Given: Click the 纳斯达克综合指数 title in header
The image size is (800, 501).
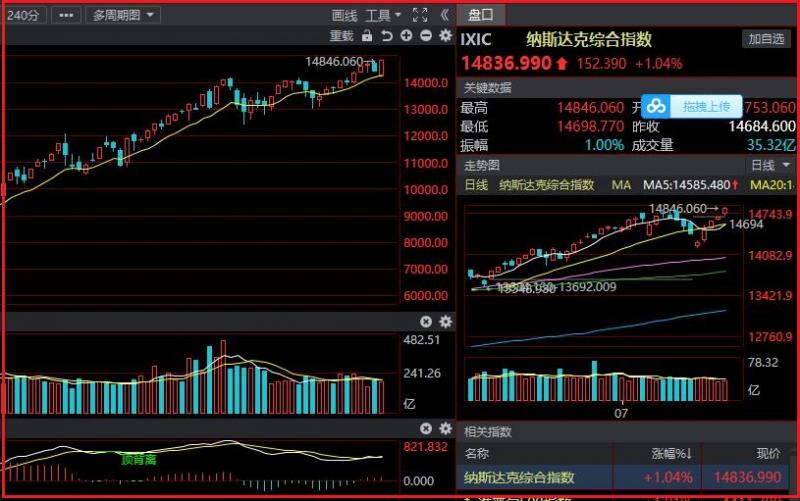Looking at the screenshot, I should click(x=589, y=39).
